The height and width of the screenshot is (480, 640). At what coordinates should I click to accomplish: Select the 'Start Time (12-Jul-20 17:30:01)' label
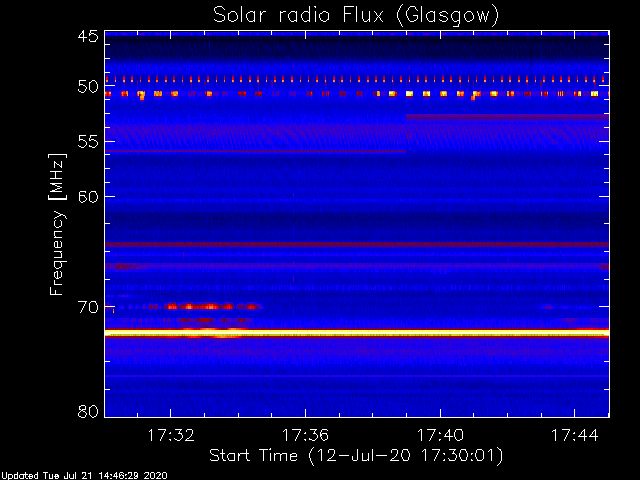[356, 456]
